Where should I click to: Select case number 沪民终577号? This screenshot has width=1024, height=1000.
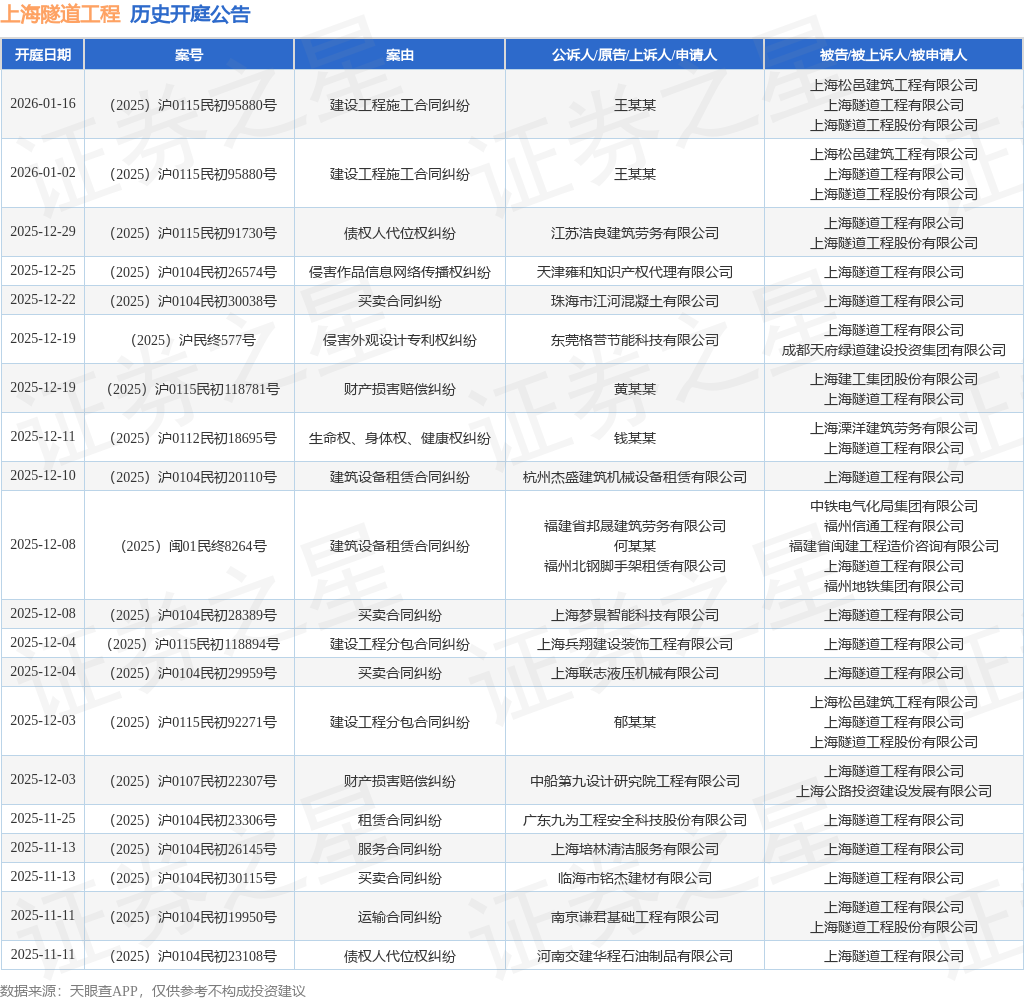193,340
